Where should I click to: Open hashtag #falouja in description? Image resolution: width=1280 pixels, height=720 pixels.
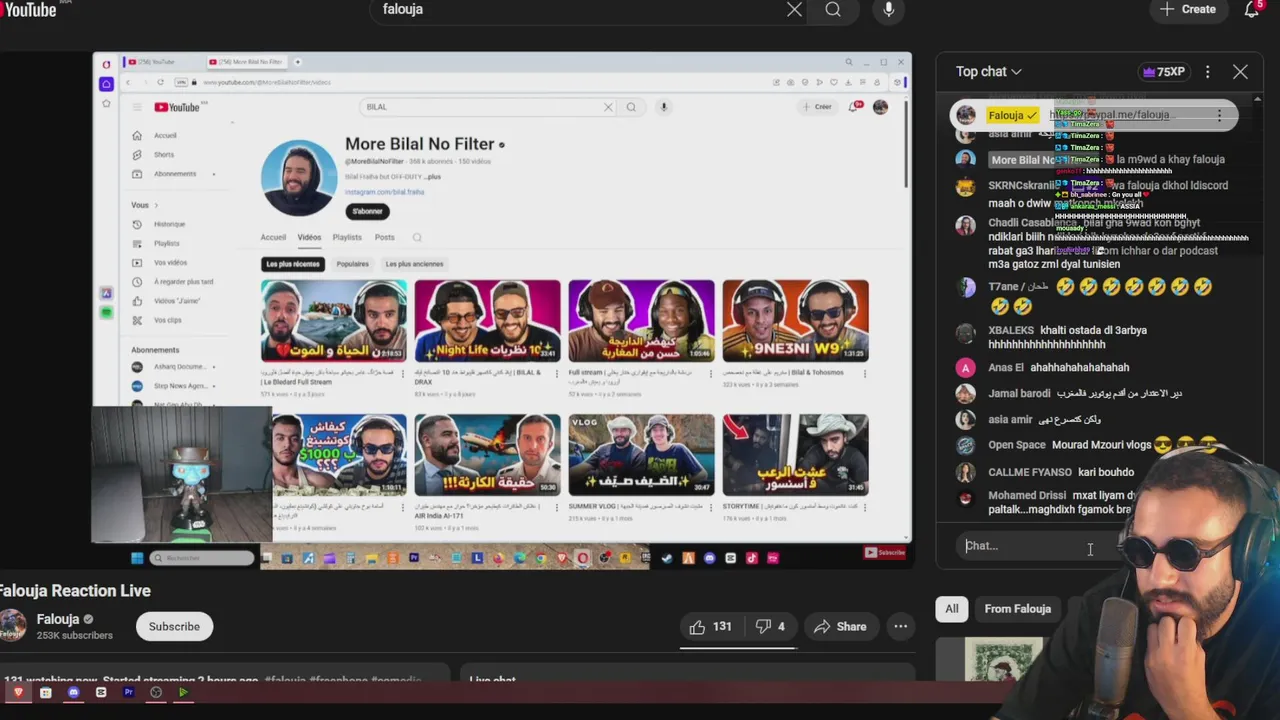click(285, 680)
